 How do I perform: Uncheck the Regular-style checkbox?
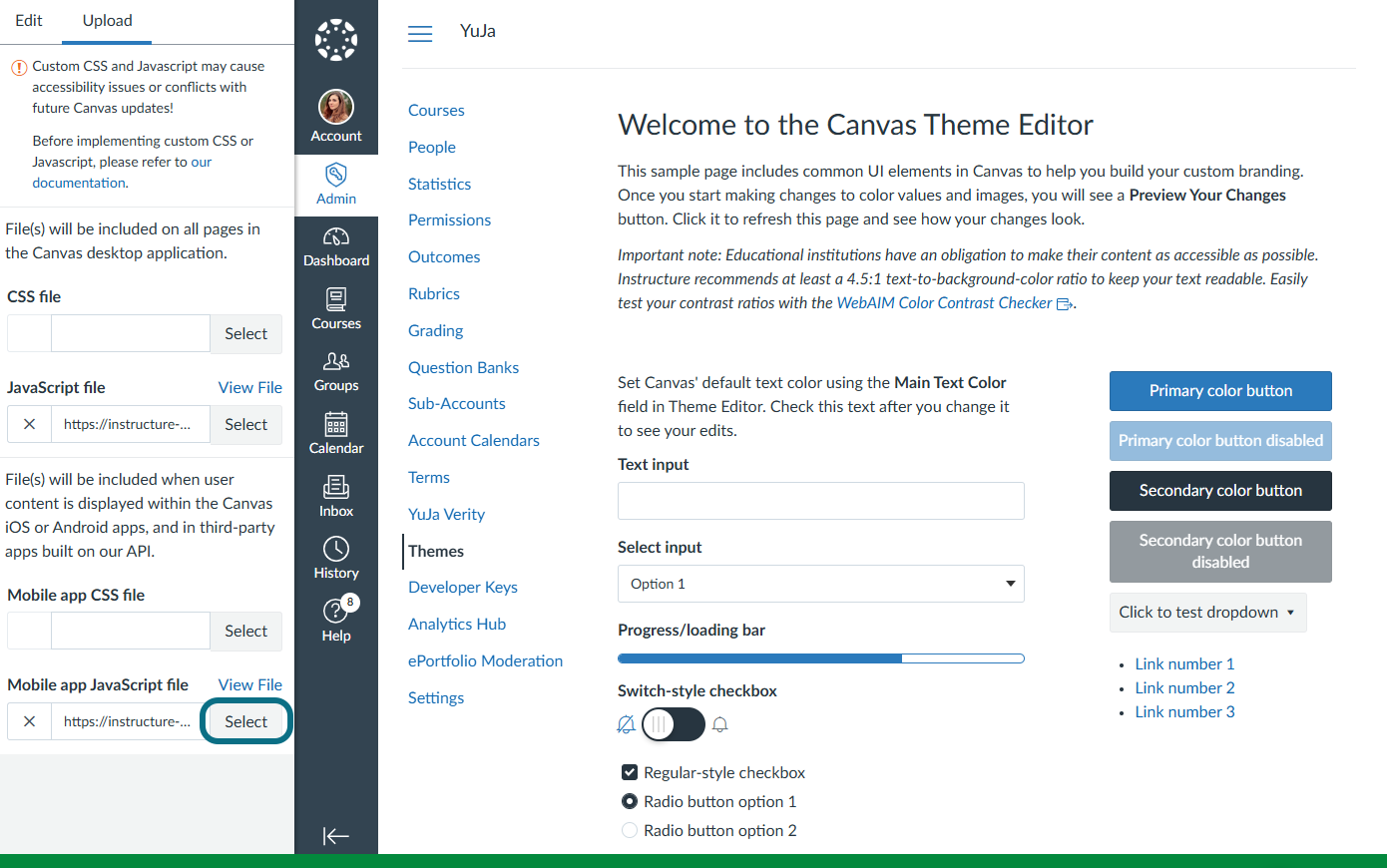pos(630,772)
